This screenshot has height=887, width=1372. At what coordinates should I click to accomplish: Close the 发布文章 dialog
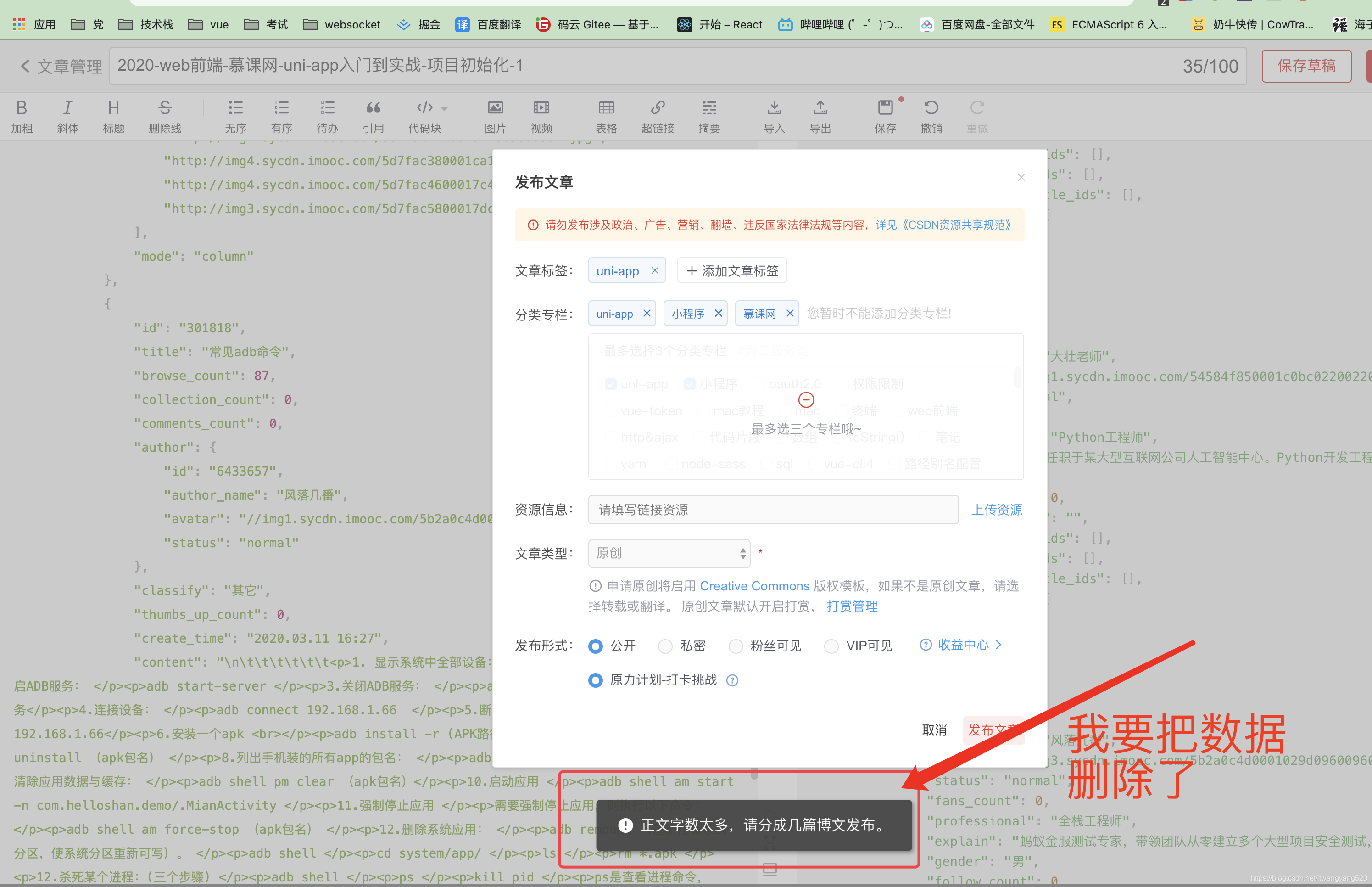1021,177
